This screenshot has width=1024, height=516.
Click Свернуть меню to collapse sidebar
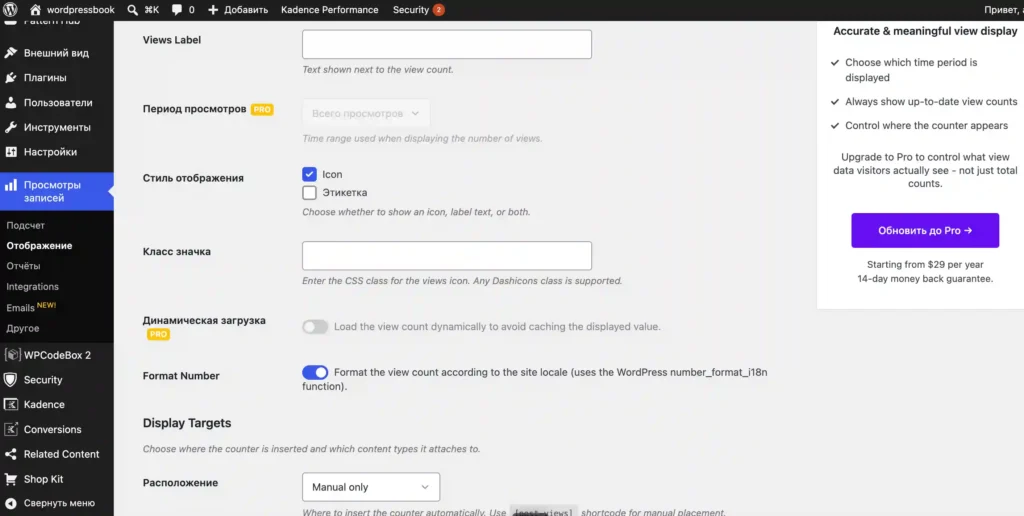(59, 503)
